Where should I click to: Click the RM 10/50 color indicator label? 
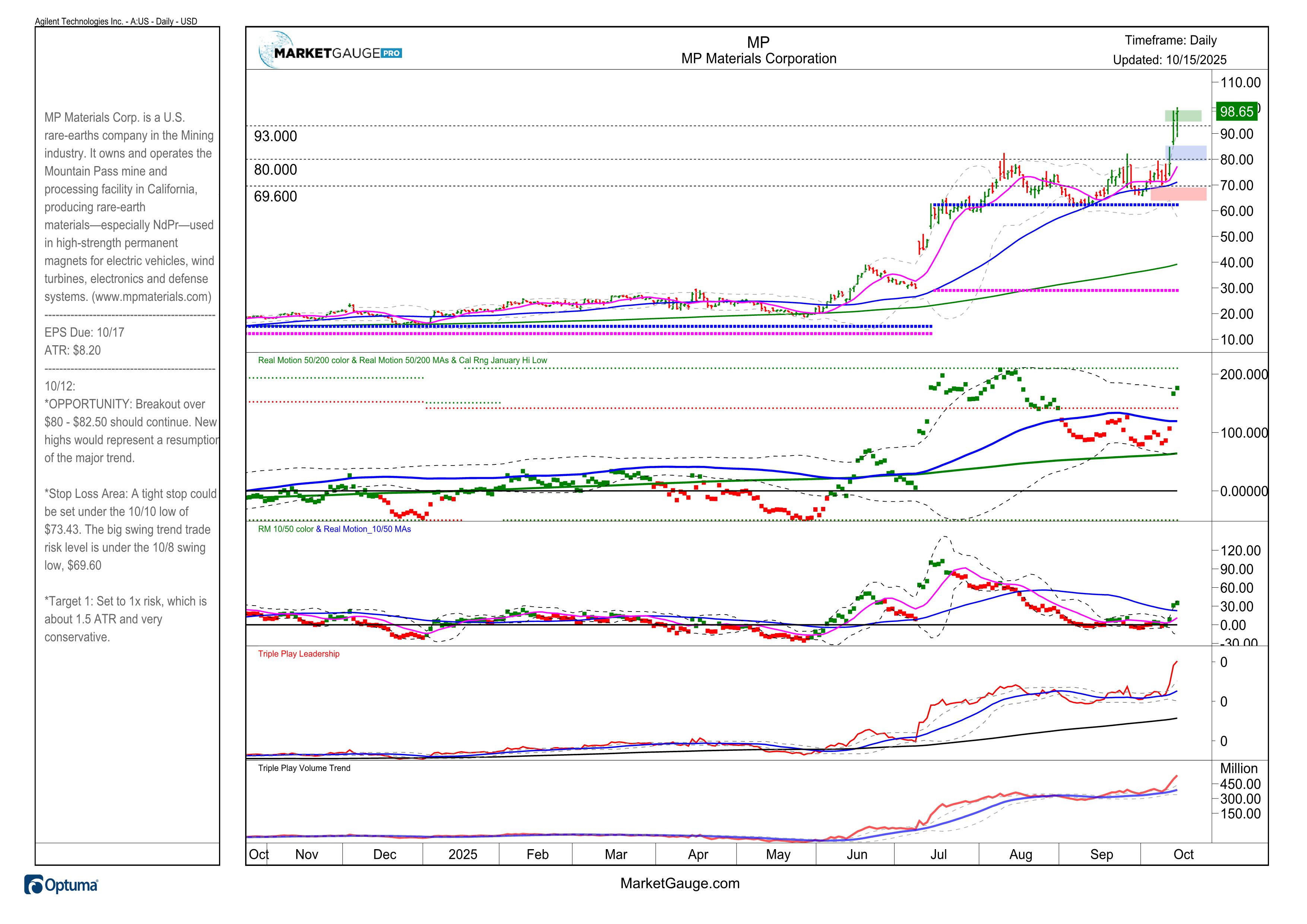point(285,529)
